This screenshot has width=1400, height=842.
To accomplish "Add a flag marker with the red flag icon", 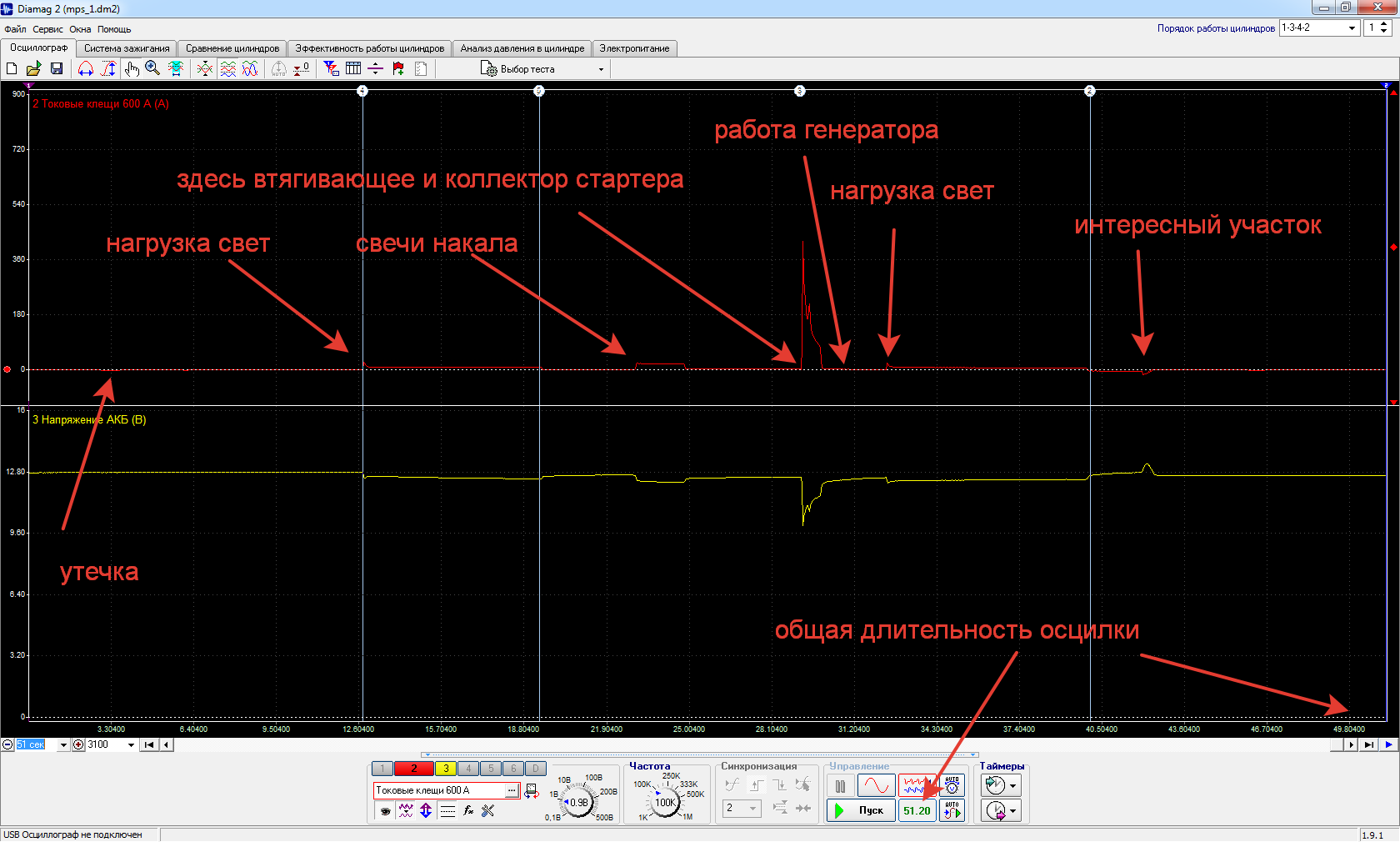I will (398, 68).
